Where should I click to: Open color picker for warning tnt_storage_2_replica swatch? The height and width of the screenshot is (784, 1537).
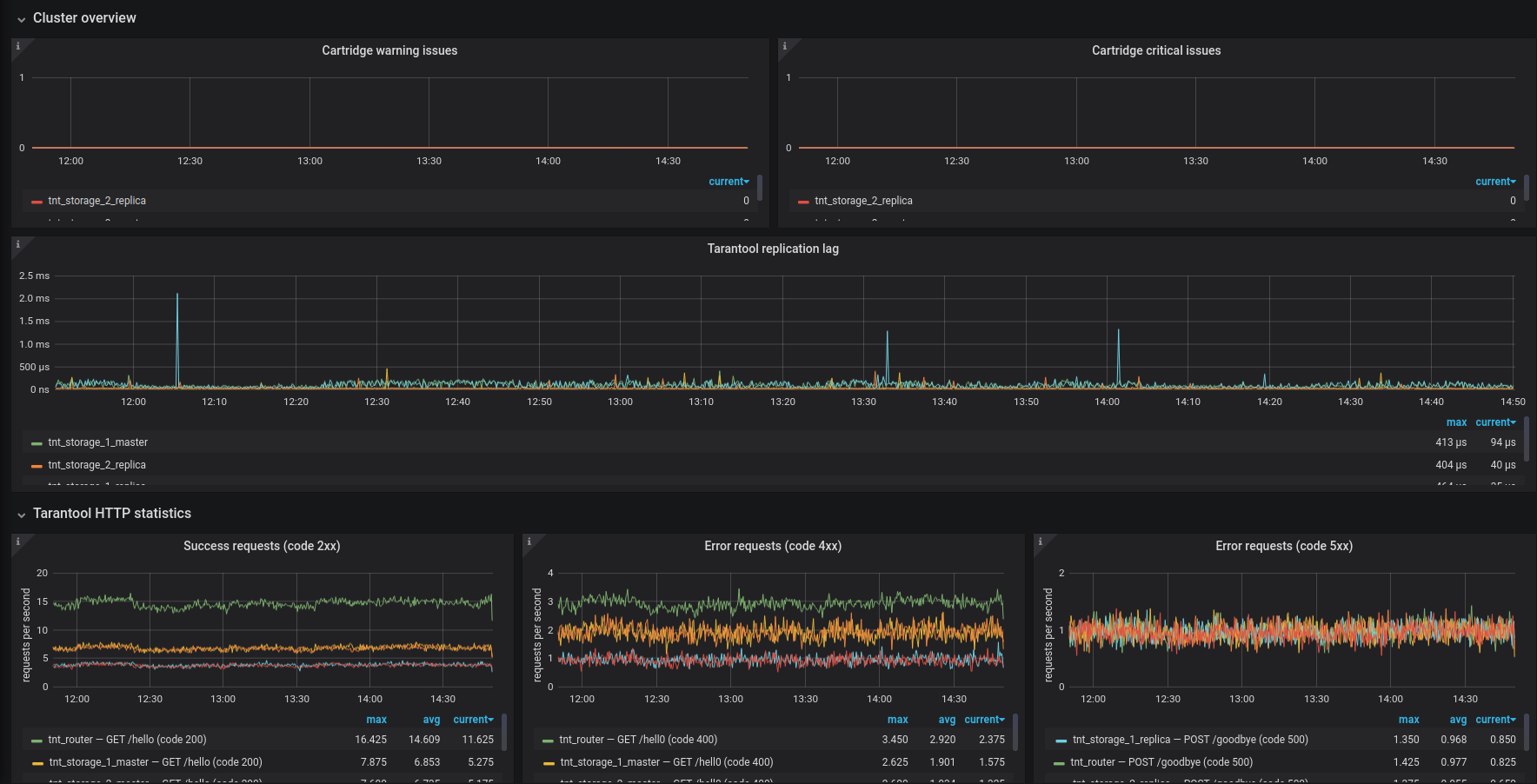pyautogui.click(x=37, y=202)
